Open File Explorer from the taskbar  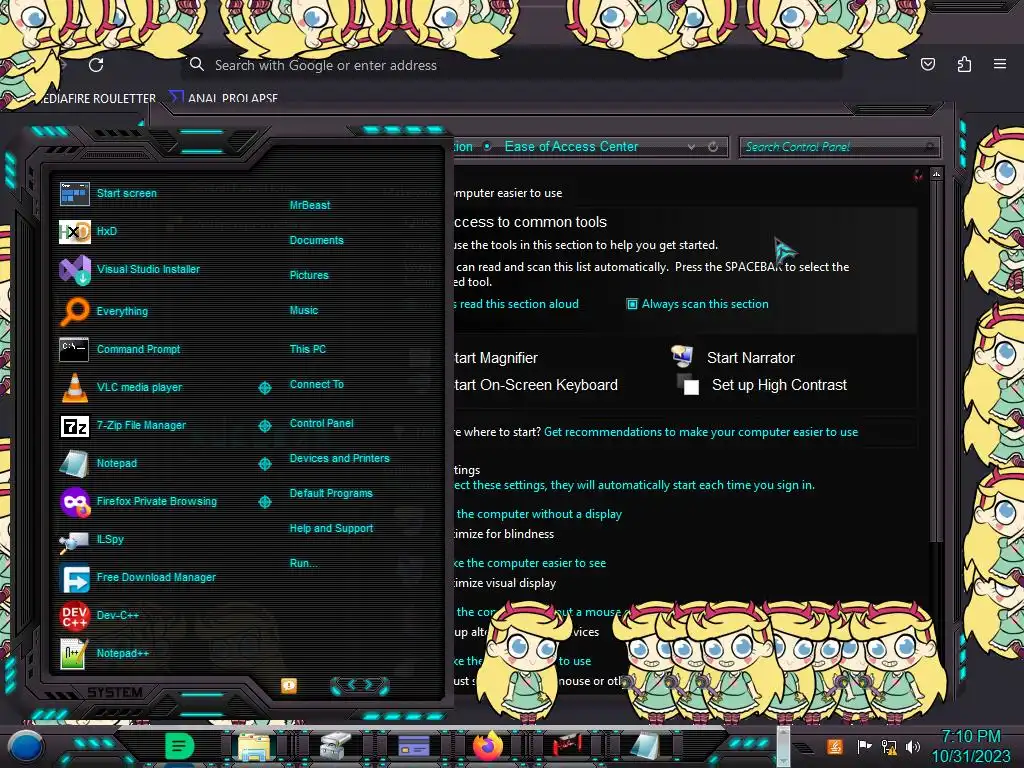(253, 746)
